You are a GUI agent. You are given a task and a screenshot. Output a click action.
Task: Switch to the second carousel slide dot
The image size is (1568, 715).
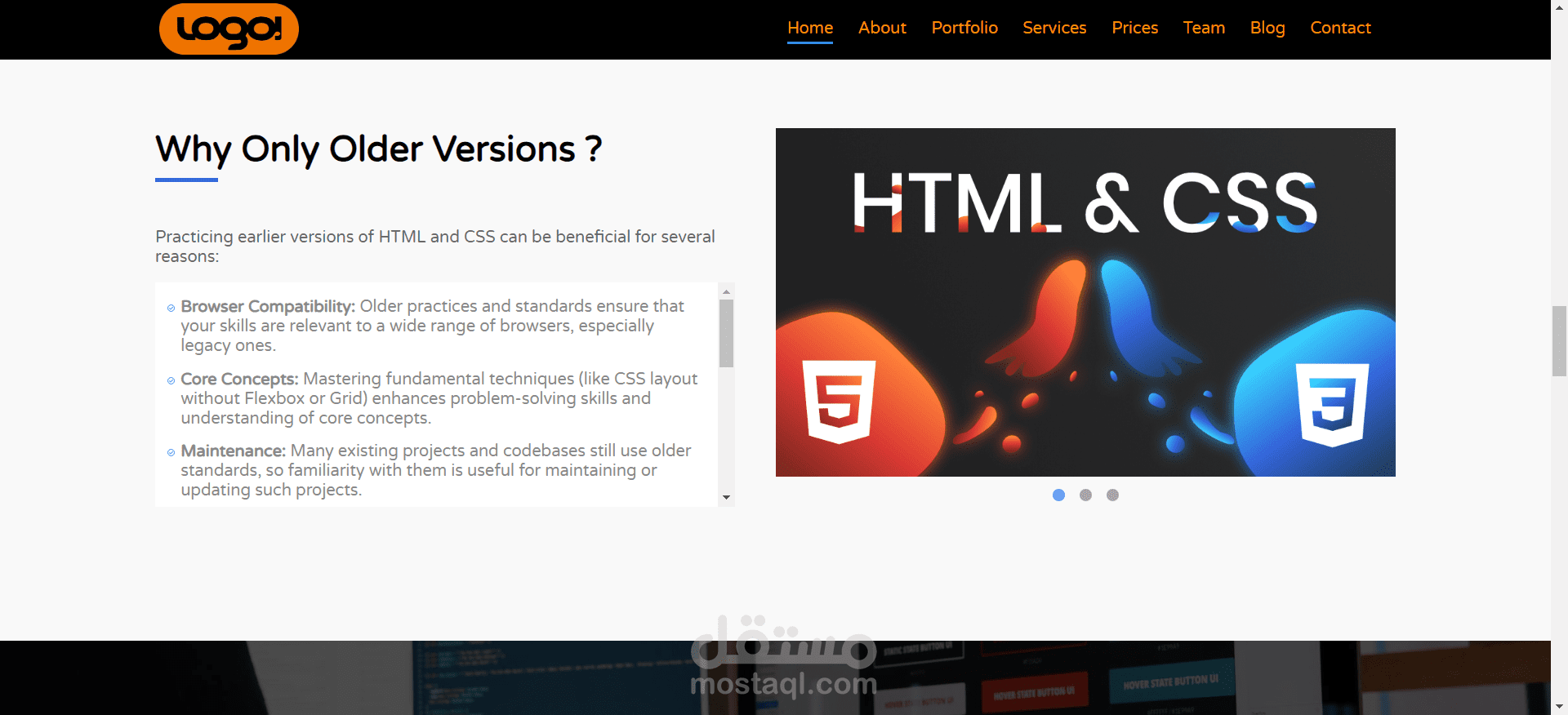(x=1085, y=495)
